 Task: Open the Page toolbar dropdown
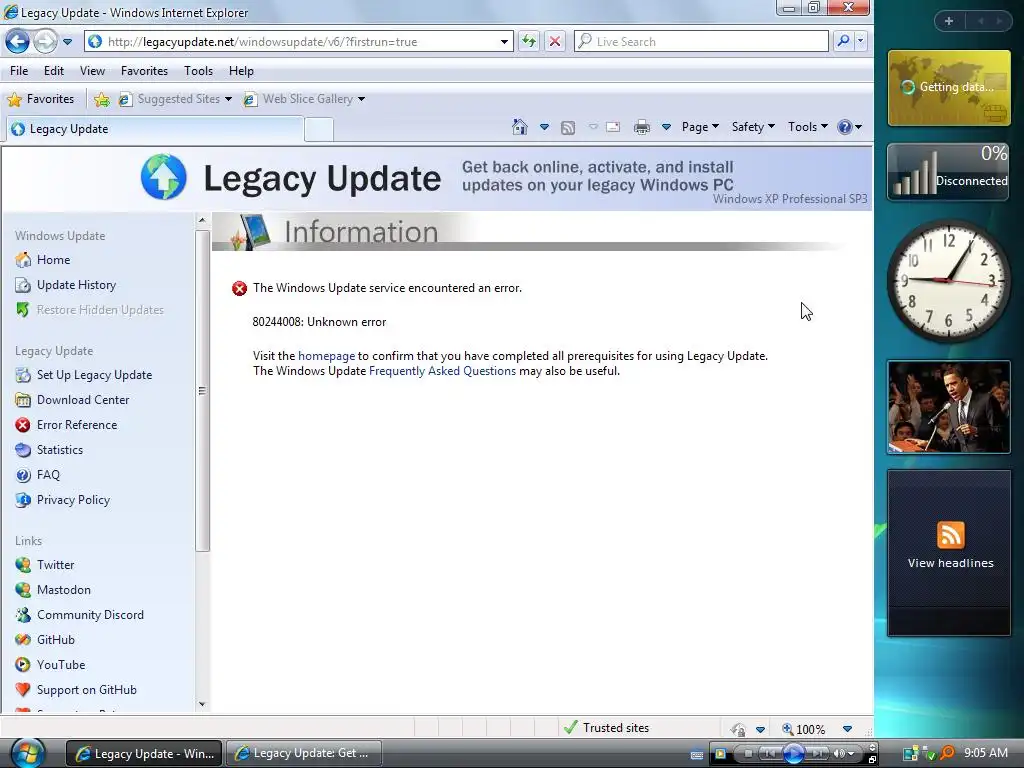pos(699,127)
